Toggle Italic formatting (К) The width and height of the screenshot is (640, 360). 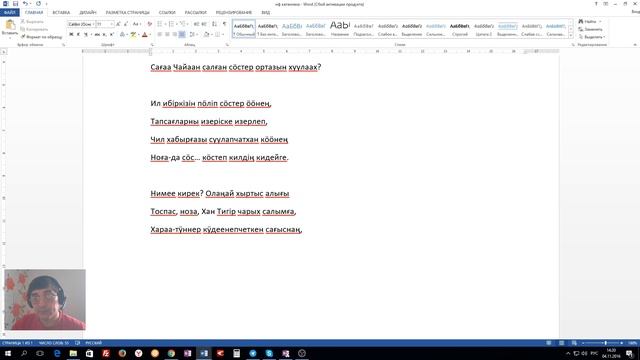pyautogui.click(x=78, y=35)
